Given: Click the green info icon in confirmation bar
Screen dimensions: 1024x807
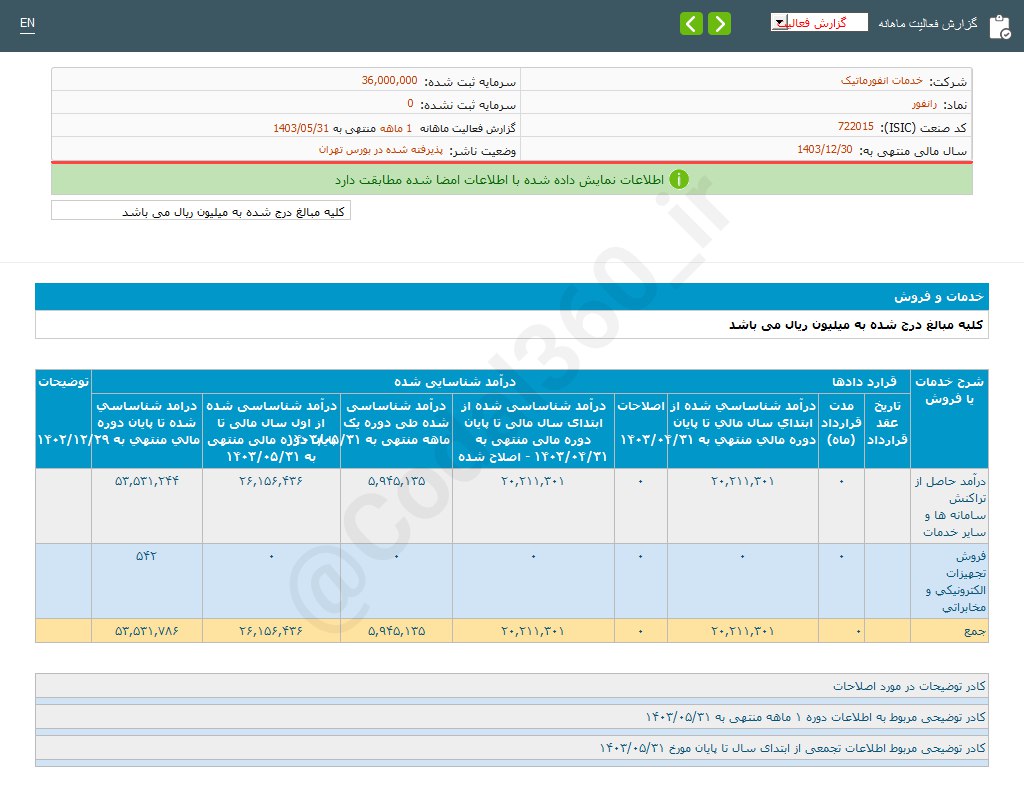Looking at the screenshot, I should pos(679,178).
